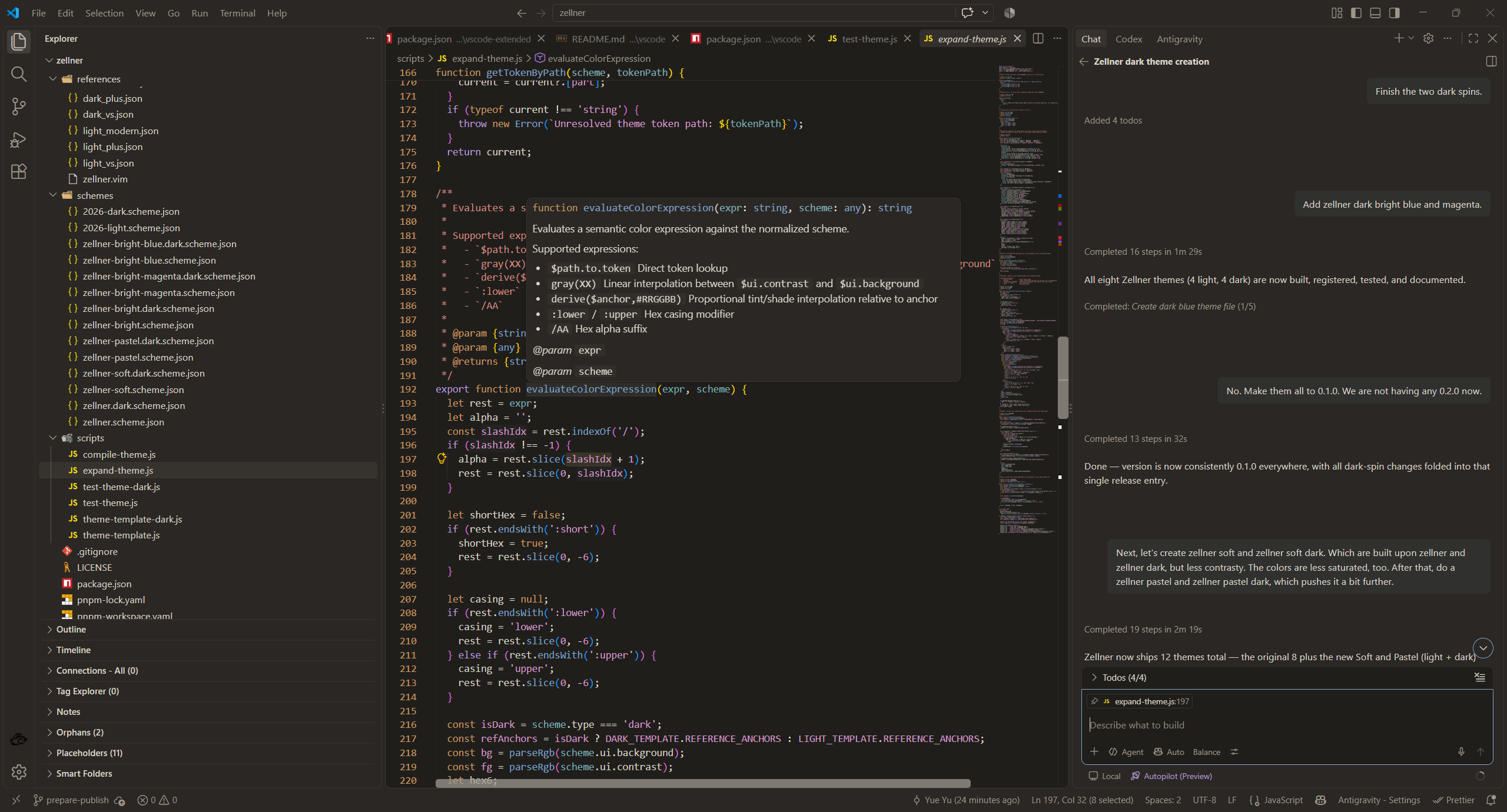Viewport: 1507px width, 812px height.
Task: Click Prettier in status bar
Action: [1453, 800]
